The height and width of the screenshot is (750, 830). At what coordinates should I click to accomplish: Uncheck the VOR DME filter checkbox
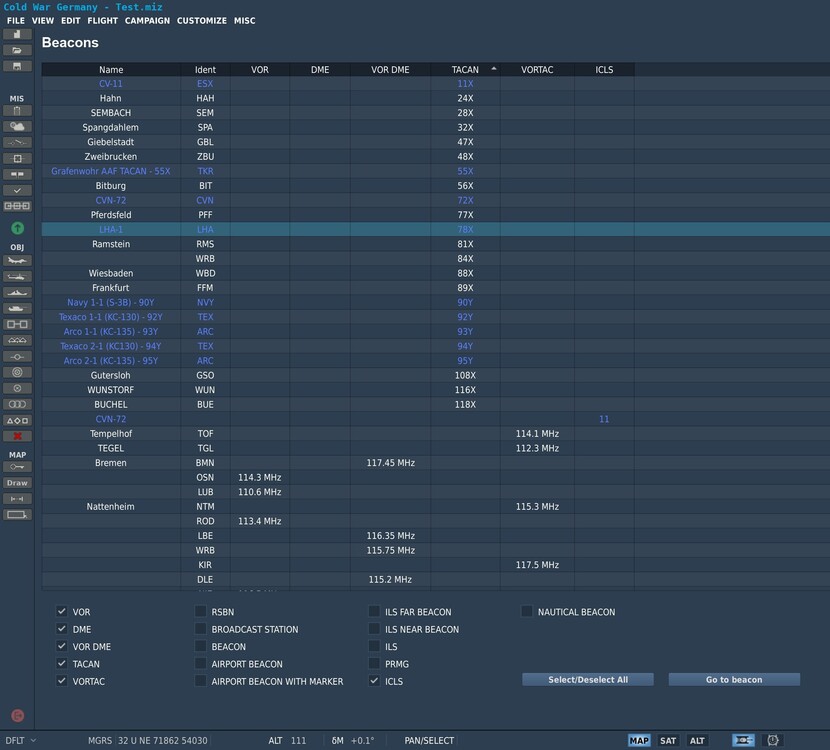point(62,646)
